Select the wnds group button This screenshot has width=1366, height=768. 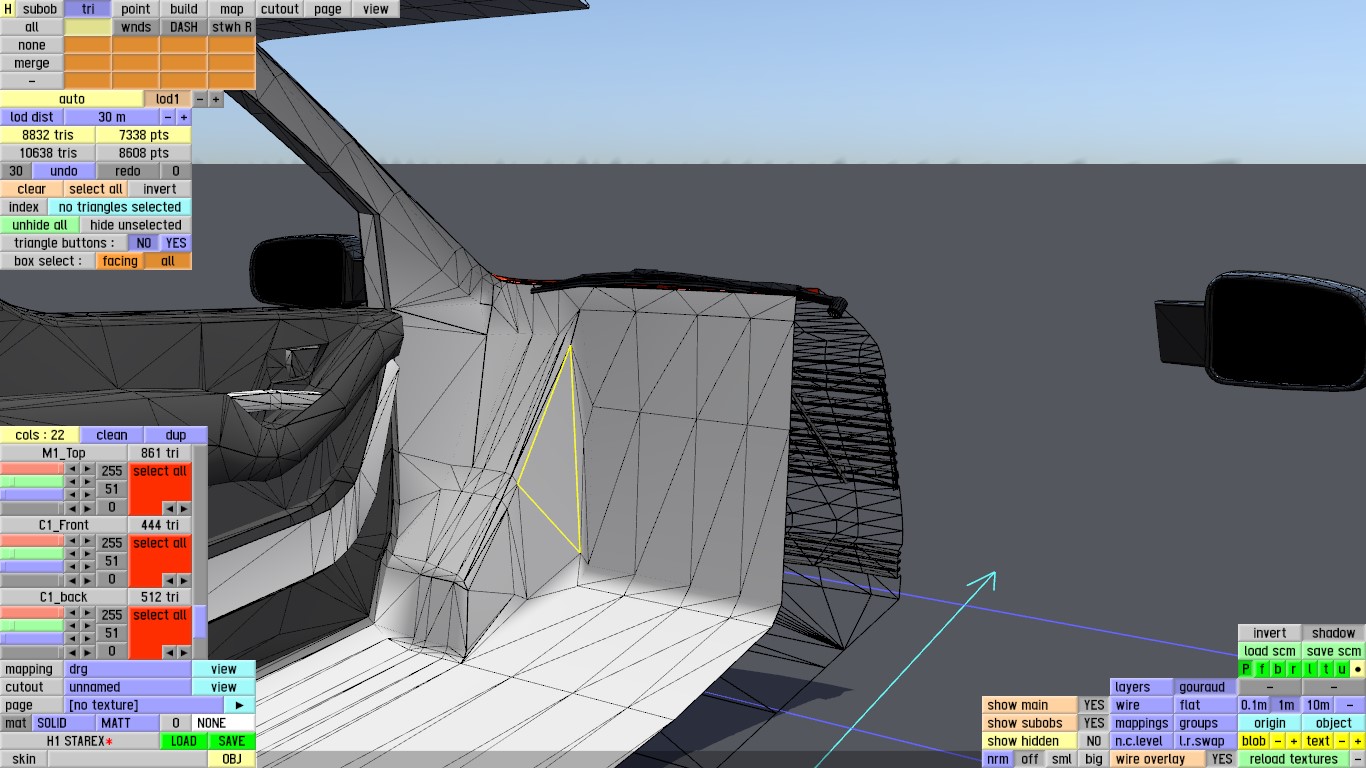point(136,27)
